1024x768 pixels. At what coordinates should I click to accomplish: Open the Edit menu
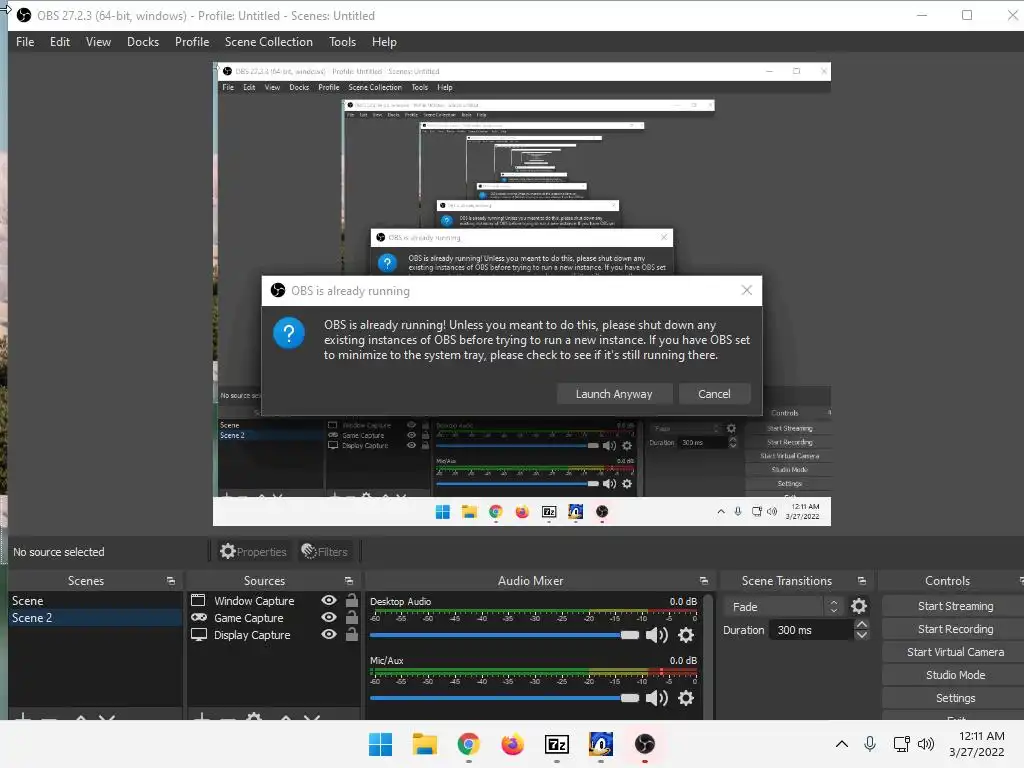click(x=59, y=42)
